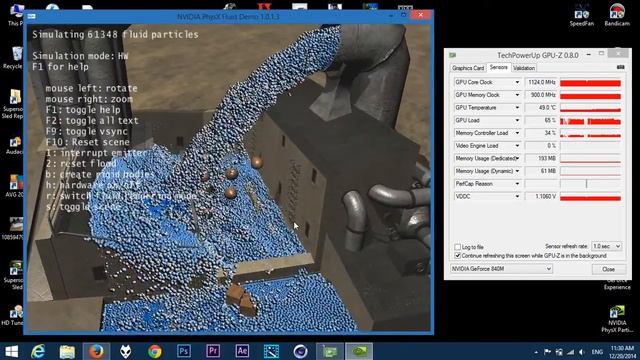Click GPU Core Clock history graph
Viewport: 640px width, 360px height.
point(590,82)
